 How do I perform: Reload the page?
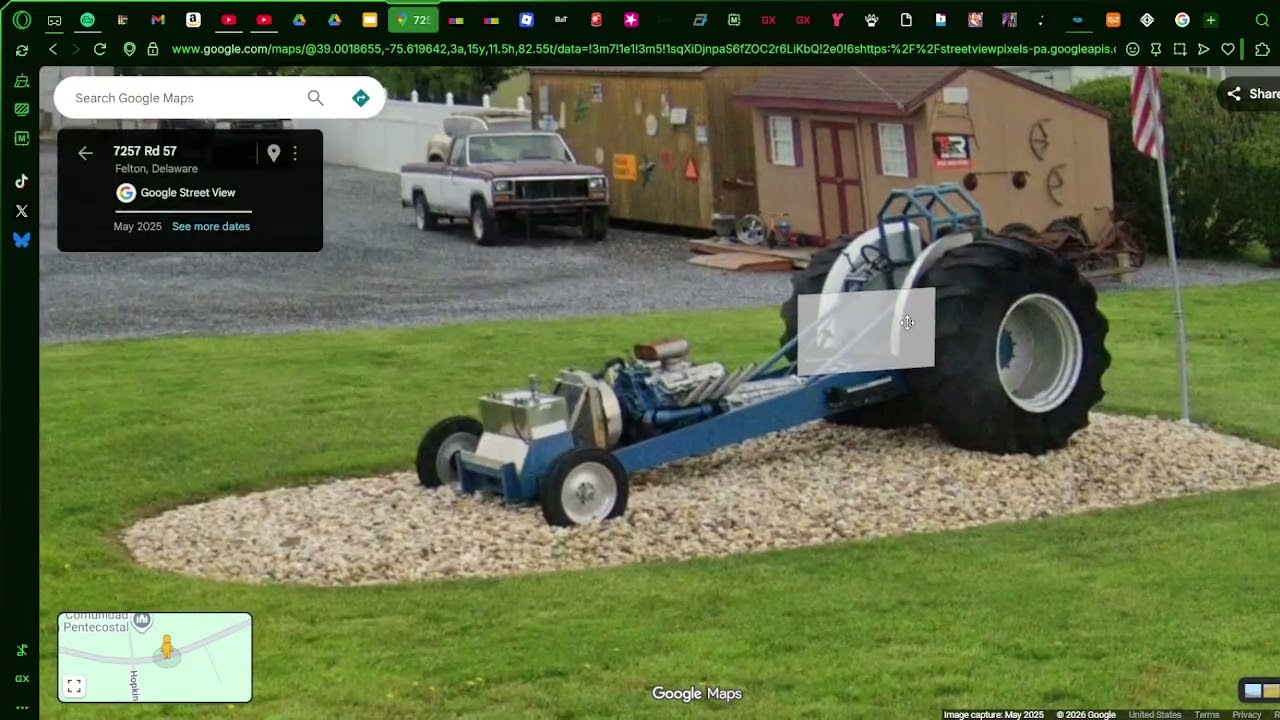pyautogui.click(x=100, y=49)
